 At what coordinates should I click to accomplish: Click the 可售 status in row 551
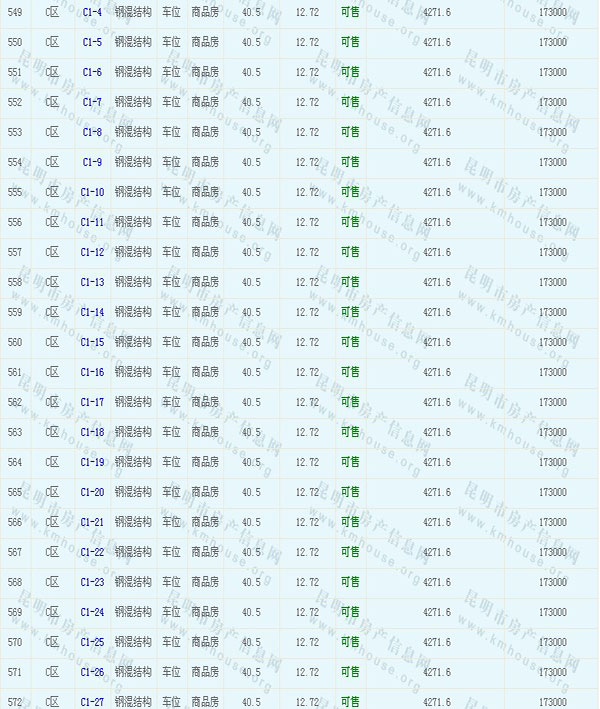coord(350,72)
